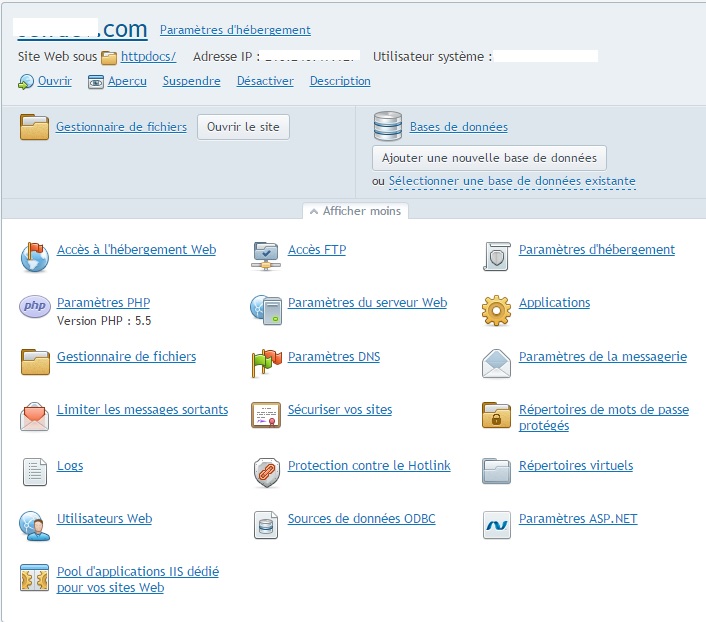Click the locked folder icon for protected directories
The width and height of the screenshot is (706, 622).
496,416
